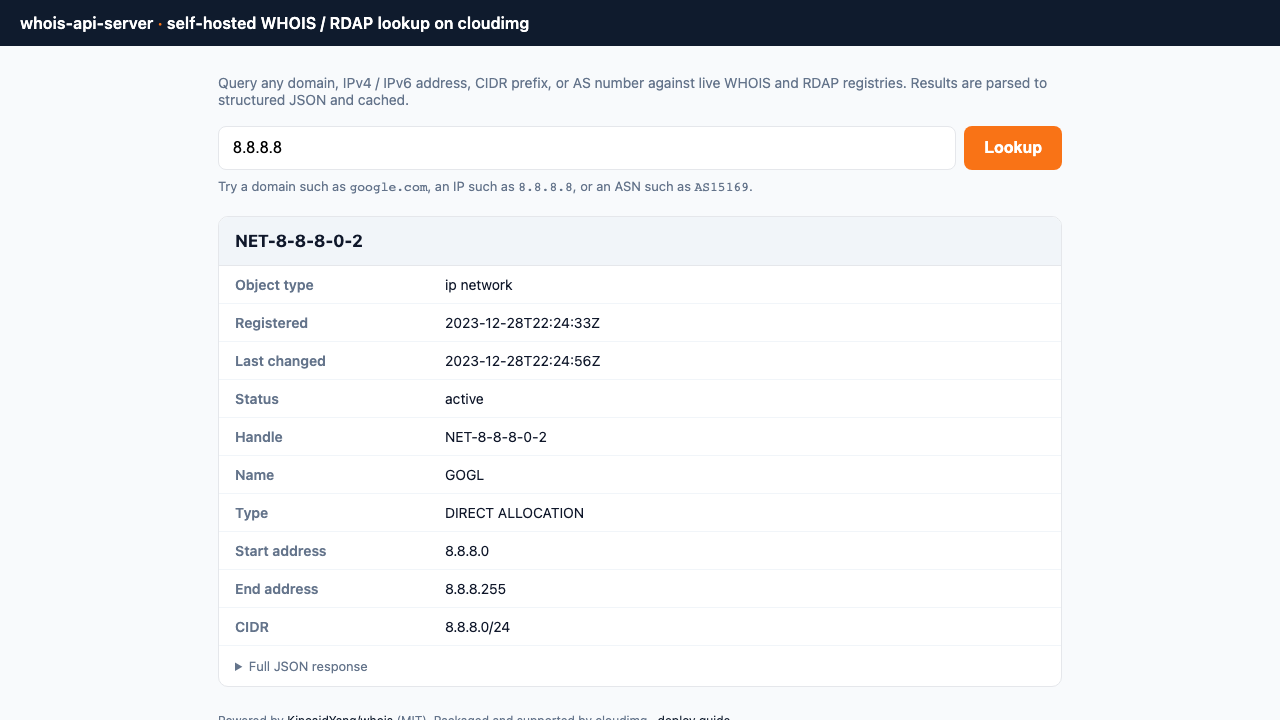The height and width of the screenshot is (720, 1280).
Task: Click the 'Status' row label
Action: (257, 399)
